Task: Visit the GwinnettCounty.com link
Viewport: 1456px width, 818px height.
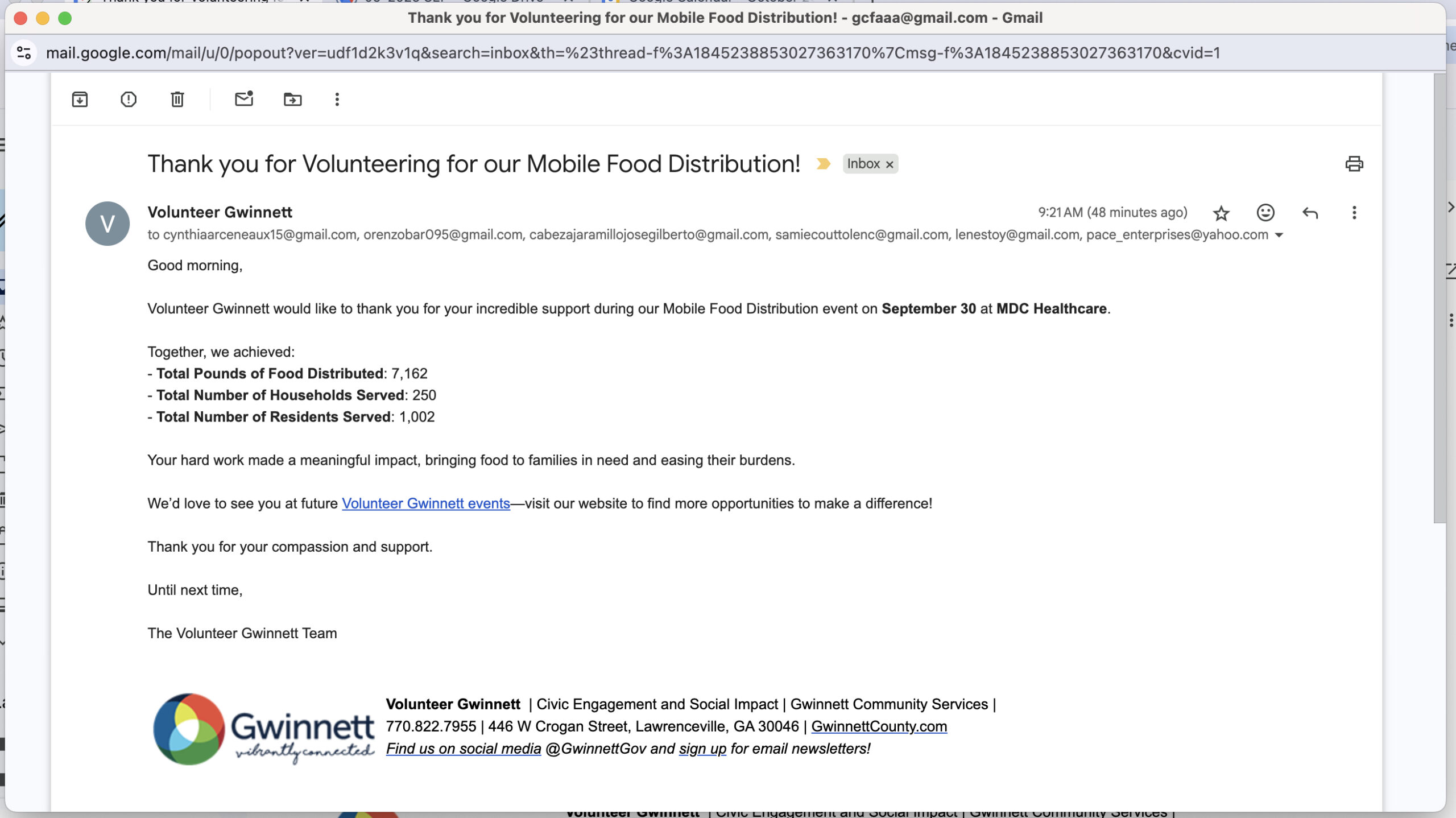Action: [x=879, y=726]
